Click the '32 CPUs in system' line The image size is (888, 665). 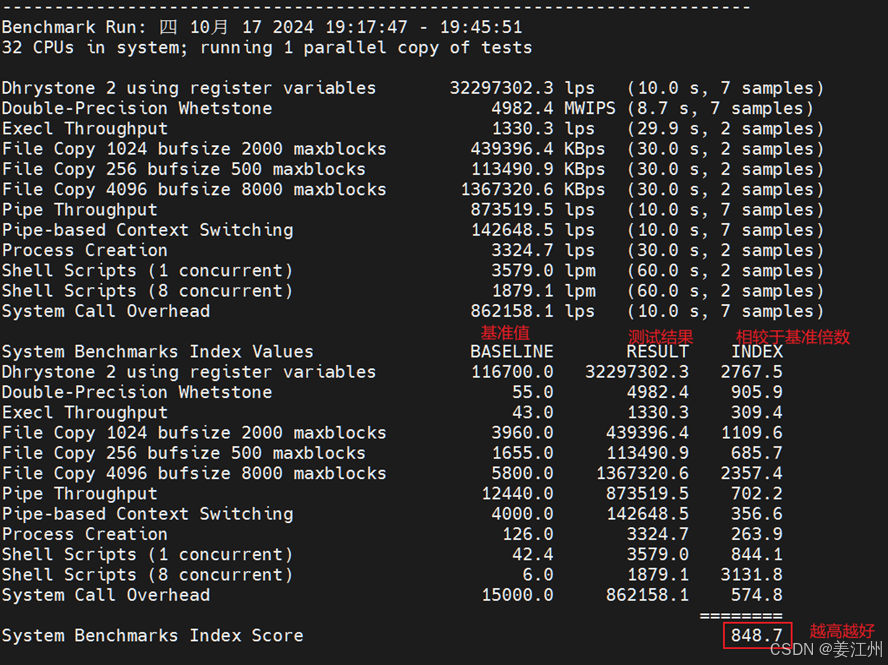[x=267, y=48]
